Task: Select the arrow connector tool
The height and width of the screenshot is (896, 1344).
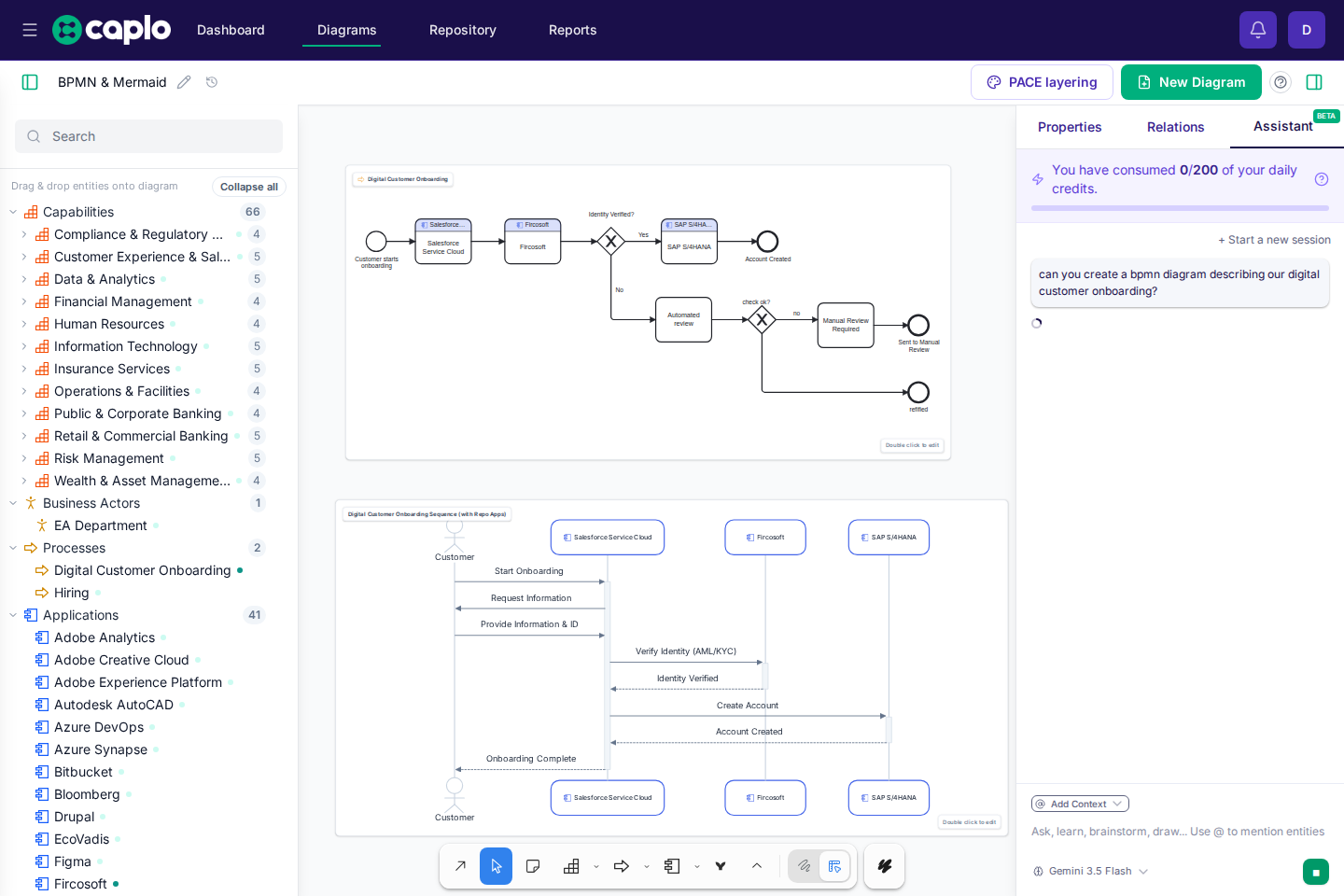Action: (460, 866)
